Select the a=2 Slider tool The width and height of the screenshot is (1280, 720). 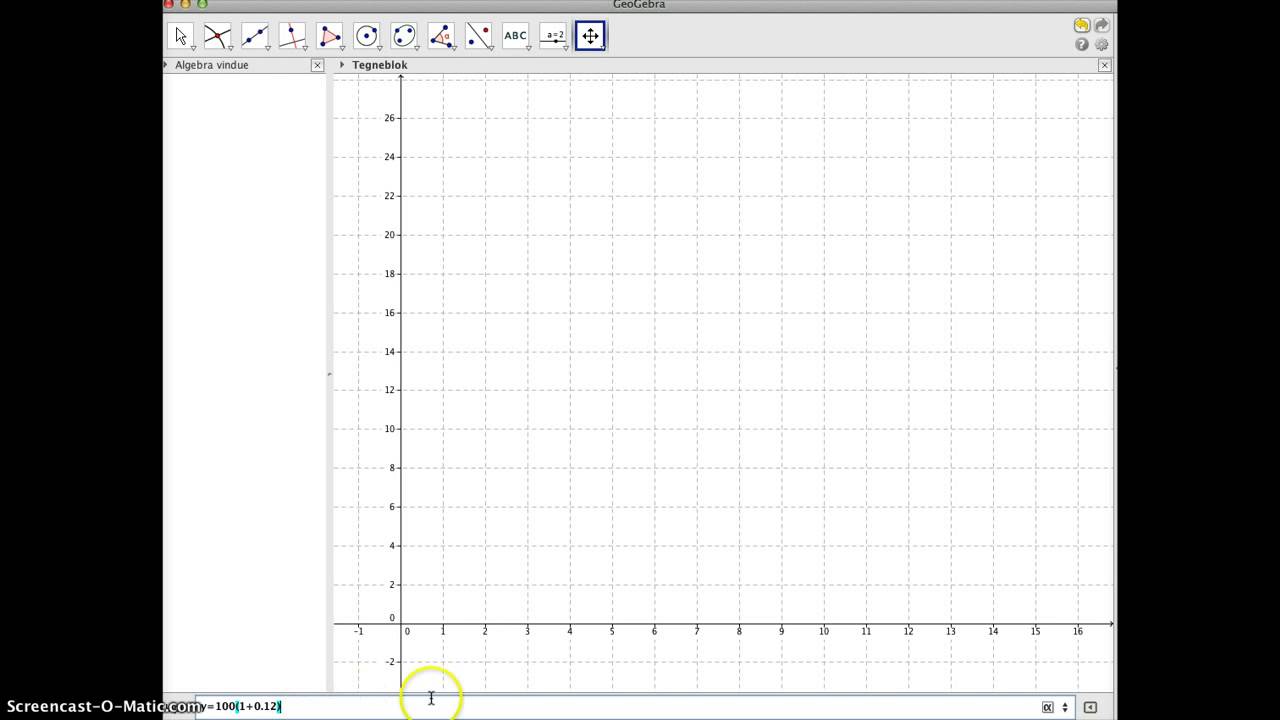(553, 36)
